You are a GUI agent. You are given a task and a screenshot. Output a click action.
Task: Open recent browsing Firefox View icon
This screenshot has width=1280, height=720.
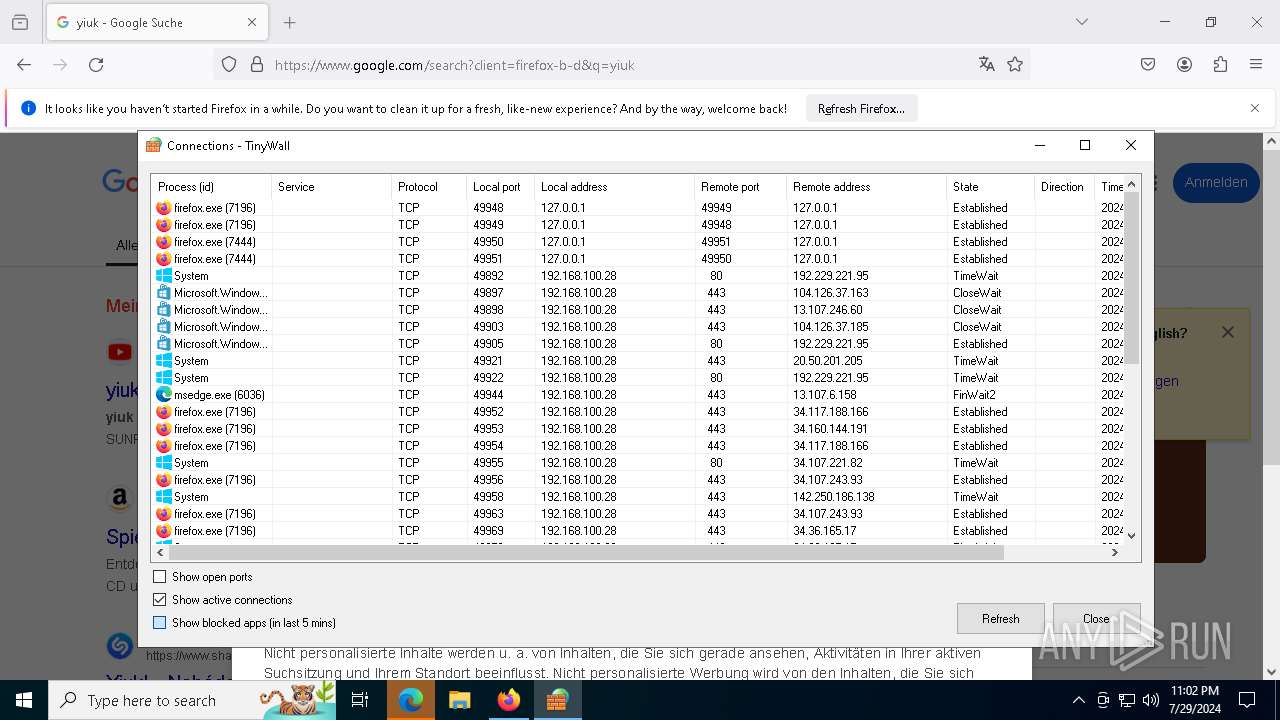click(x=20, y=22)
